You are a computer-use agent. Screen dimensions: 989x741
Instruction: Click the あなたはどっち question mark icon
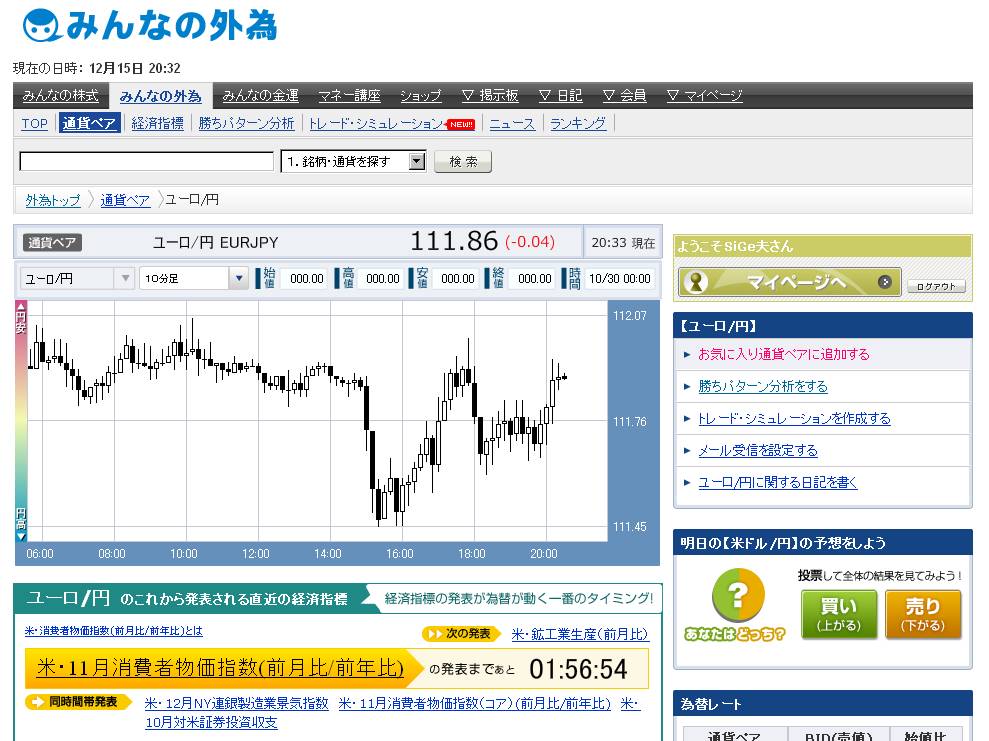coord(738,595)
